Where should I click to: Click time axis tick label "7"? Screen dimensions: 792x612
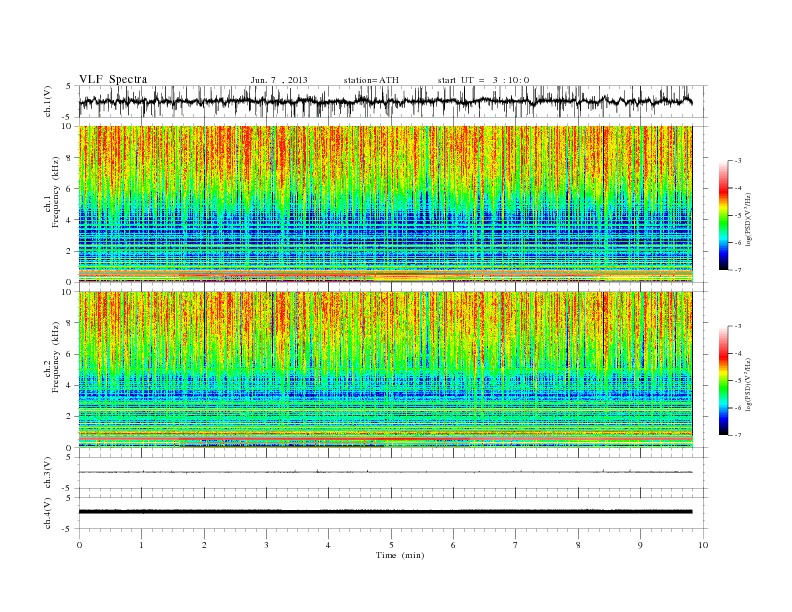[516, 545]
